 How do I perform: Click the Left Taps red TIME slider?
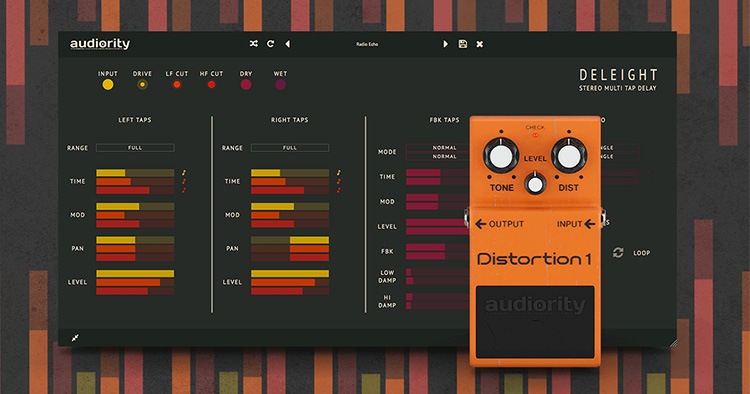135,190
